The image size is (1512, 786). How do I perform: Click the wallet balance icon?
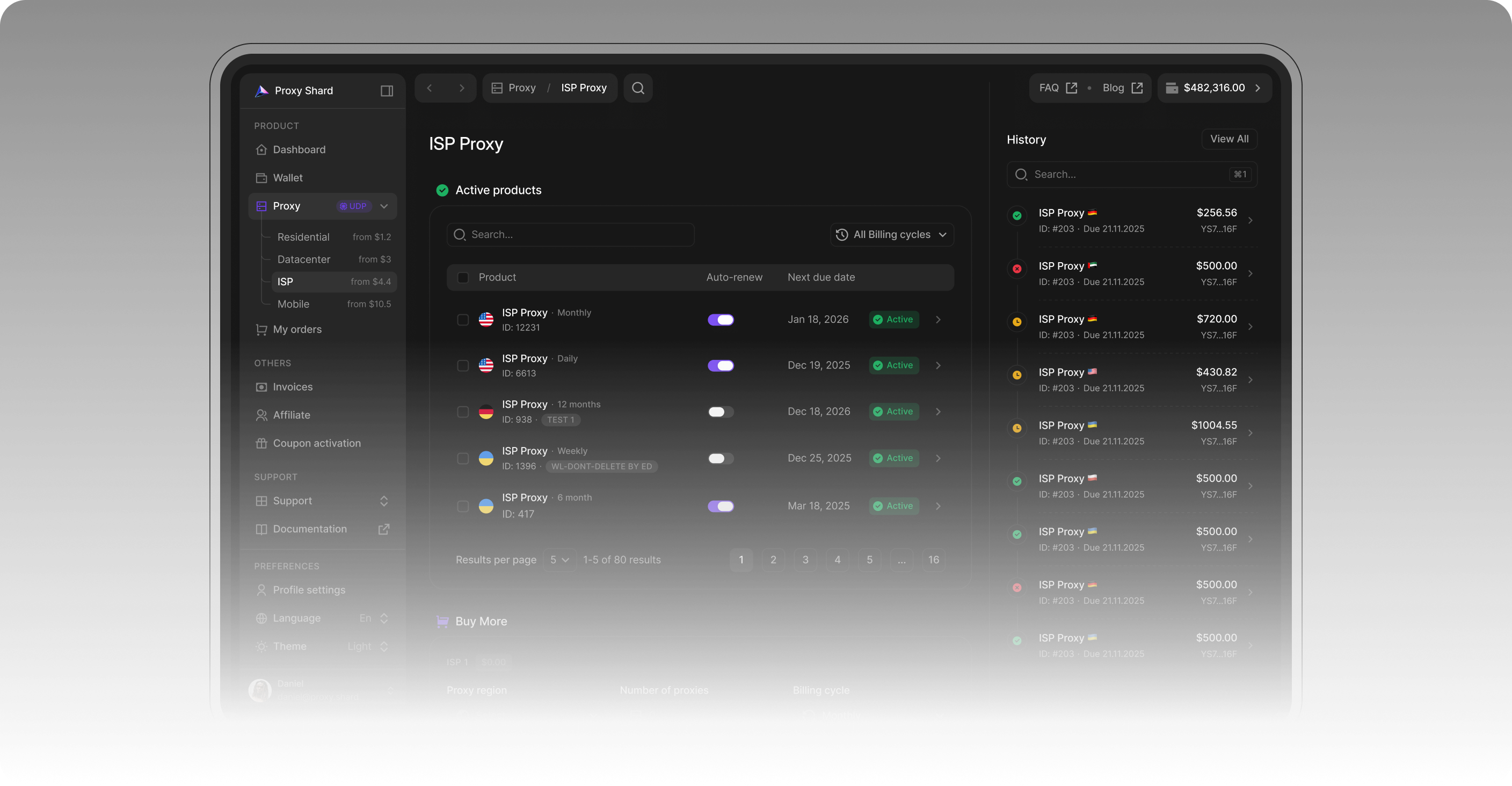[x=1172, y=88]
